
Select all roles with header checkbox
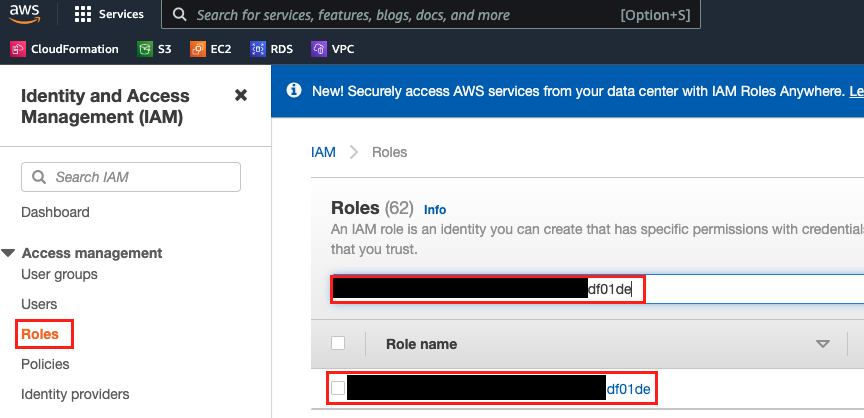(338, 343)
